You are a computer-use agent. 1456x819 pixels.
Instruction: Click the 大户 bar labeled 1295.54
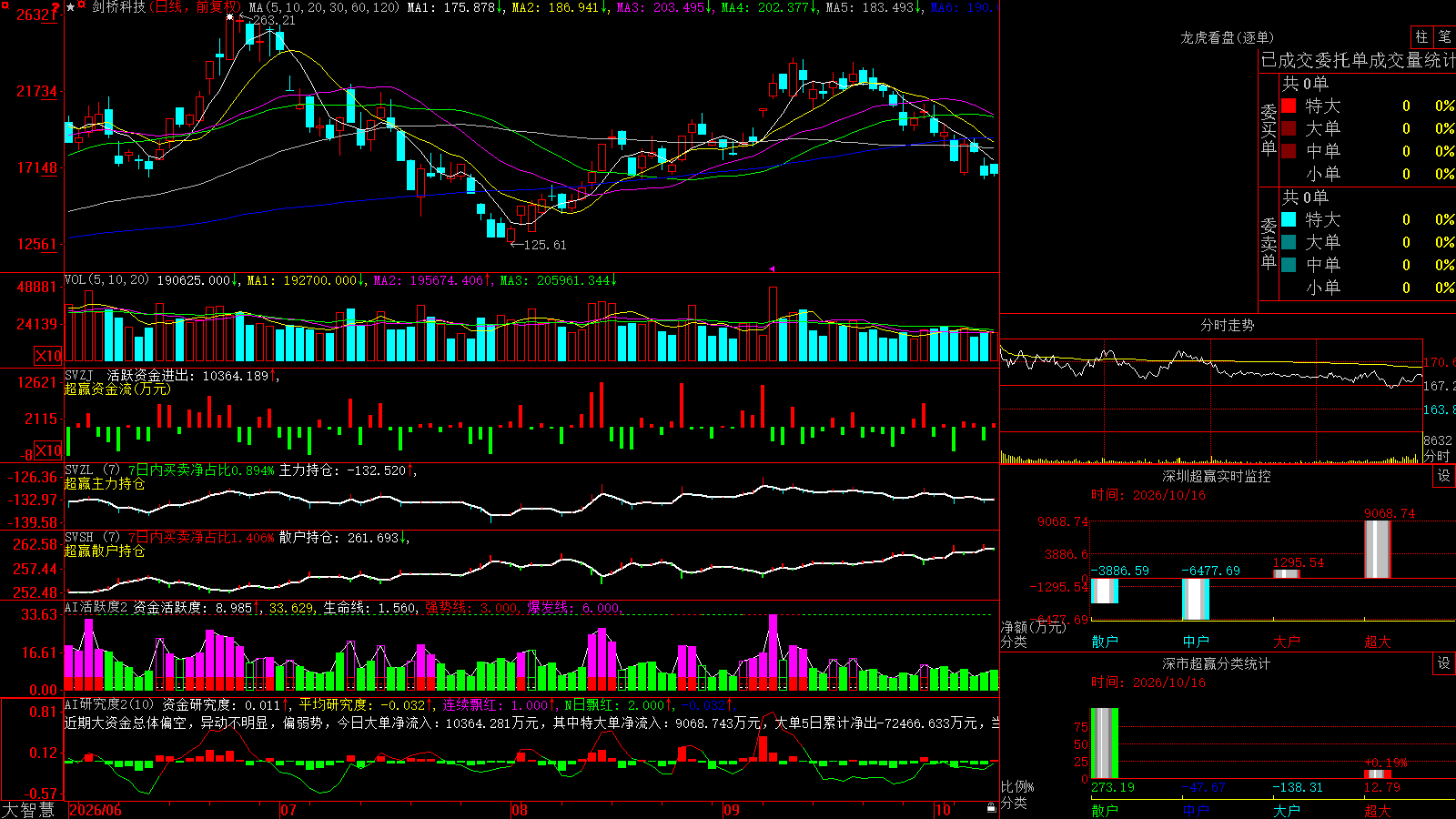point(1287,573)
